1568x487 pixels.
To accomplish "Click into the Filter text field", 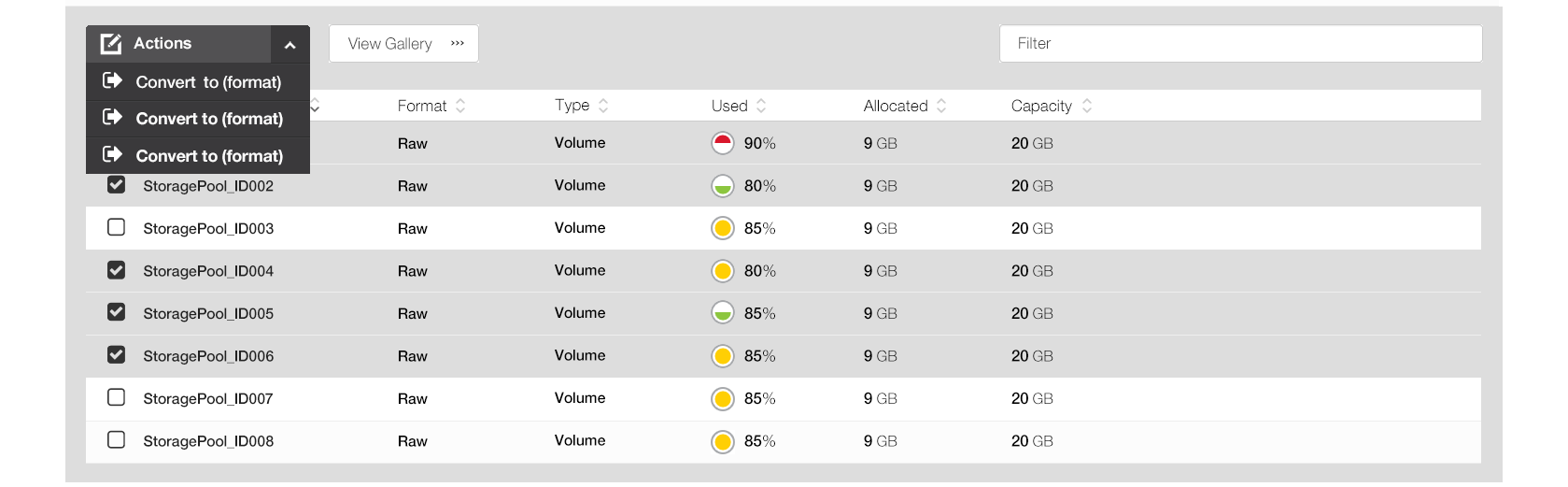I will [1240, 44].
